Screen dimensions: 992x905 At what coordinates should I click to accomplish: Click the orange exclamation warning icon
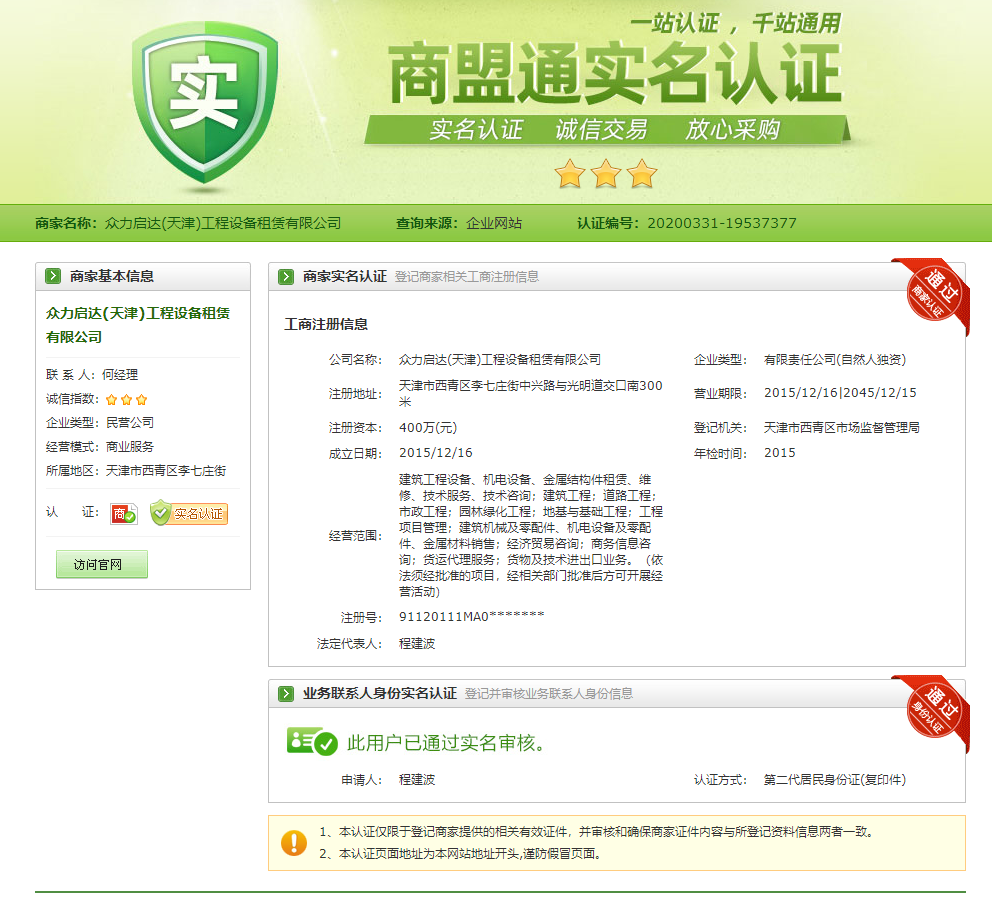(294, 843)
